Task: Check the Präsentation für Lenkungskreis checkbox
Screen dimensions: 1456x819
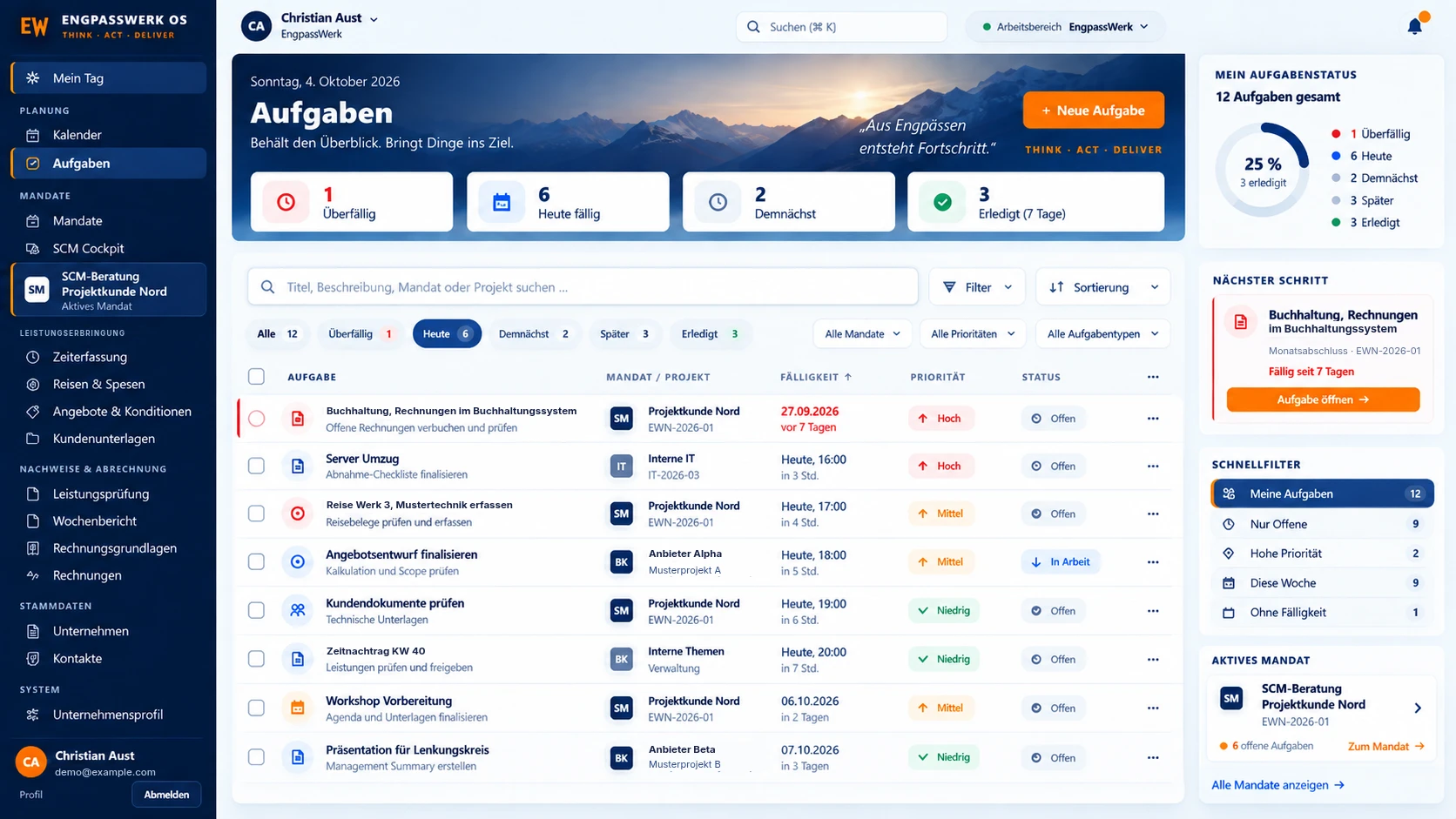Action: [x=256, y=757]
